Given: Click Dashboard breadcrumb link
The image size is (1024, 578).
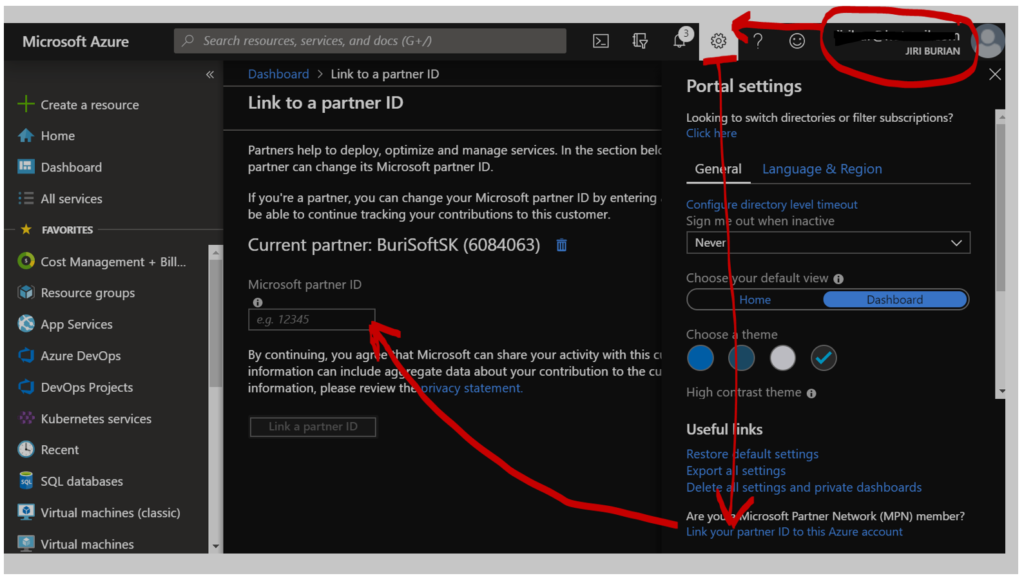Looking at the screenshot, I should coord(278,74).
